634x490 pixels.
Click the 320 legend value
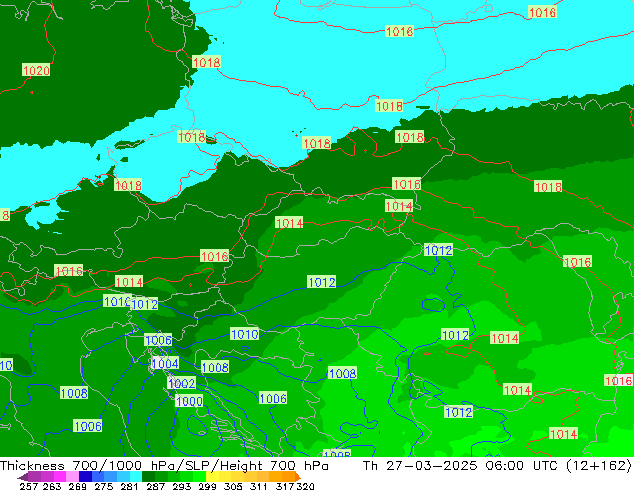click(x=305, y=486)
